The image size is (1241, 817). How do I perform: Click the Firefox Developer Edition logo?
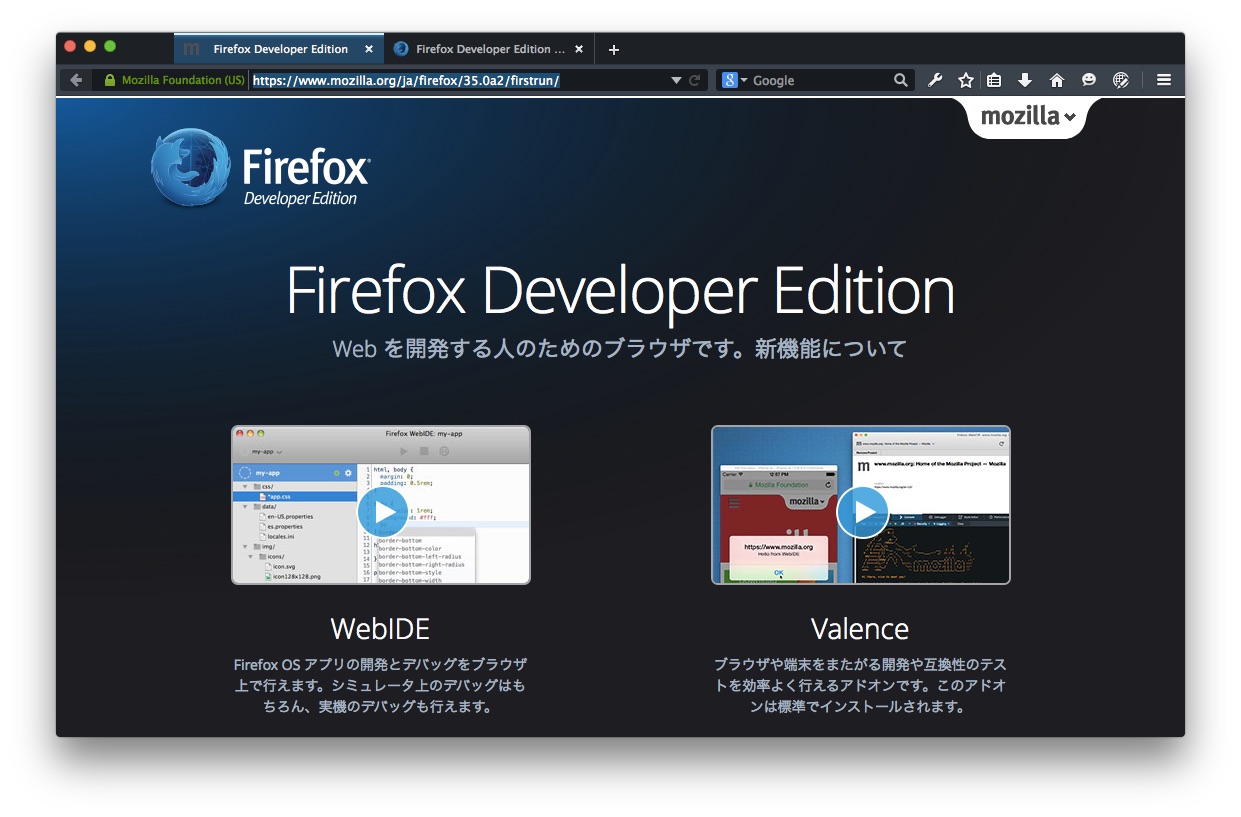click(x=260, y=168)
